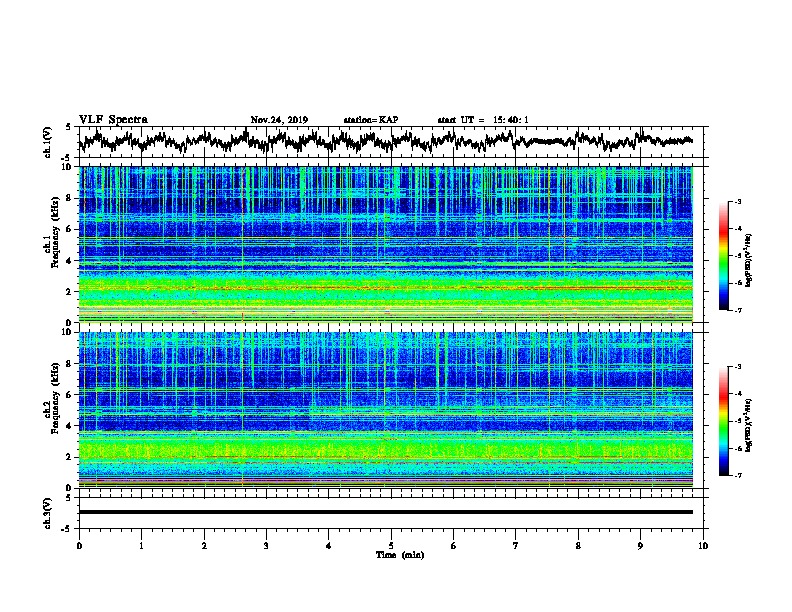The height and width of the screenshot is (612, 792).
Task: Click the time axis tick label "6"
Action: coord(453,546)
